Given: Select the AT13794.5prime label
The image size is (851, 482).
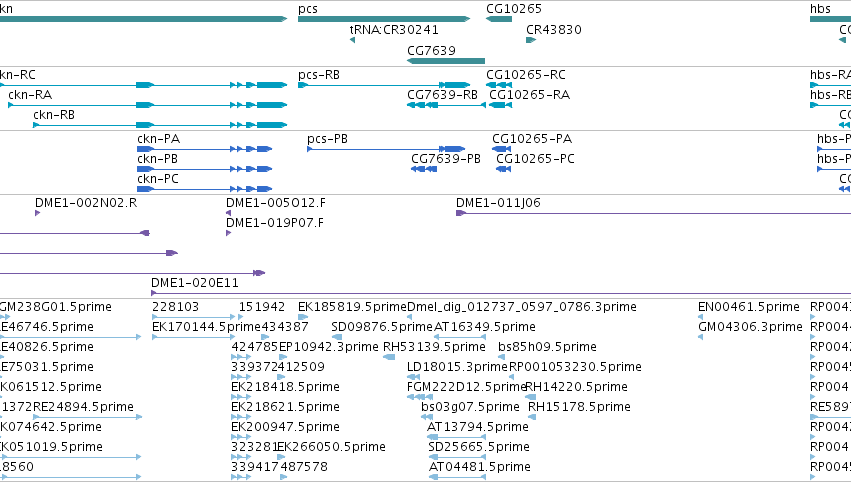Looking at the screenshot, I should click(x=478, y=427).
